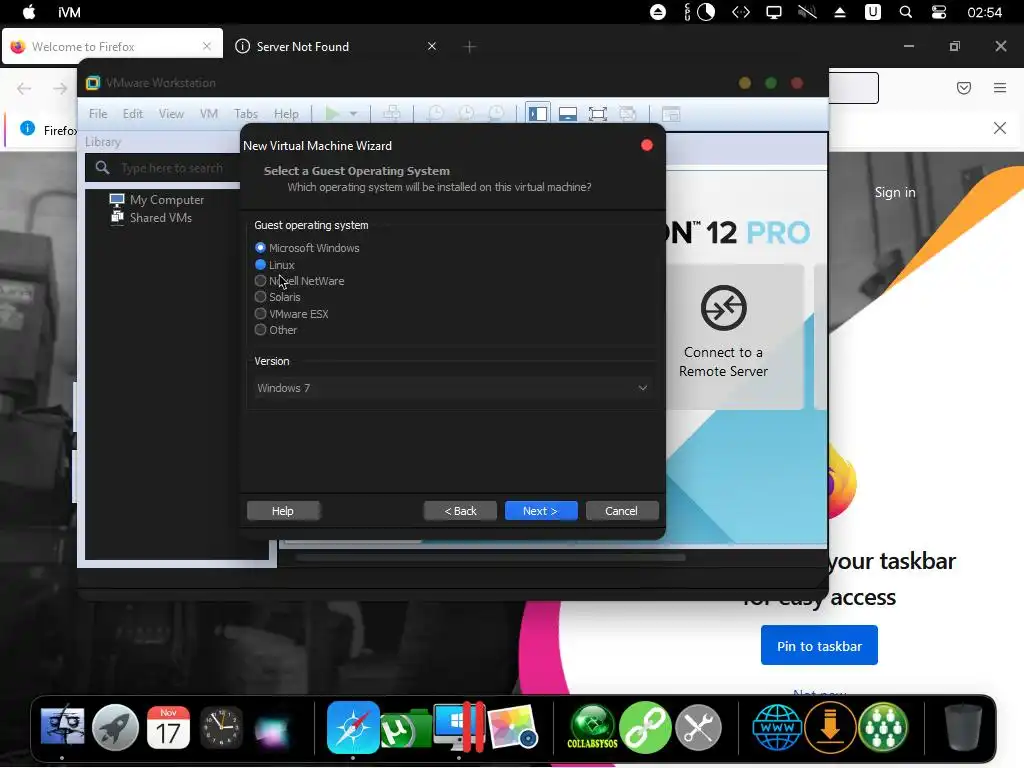Open the WWW globe dock icon
Image resolution: width=1024 pixels, height=768 pixels.
click(x=776, y=728)
